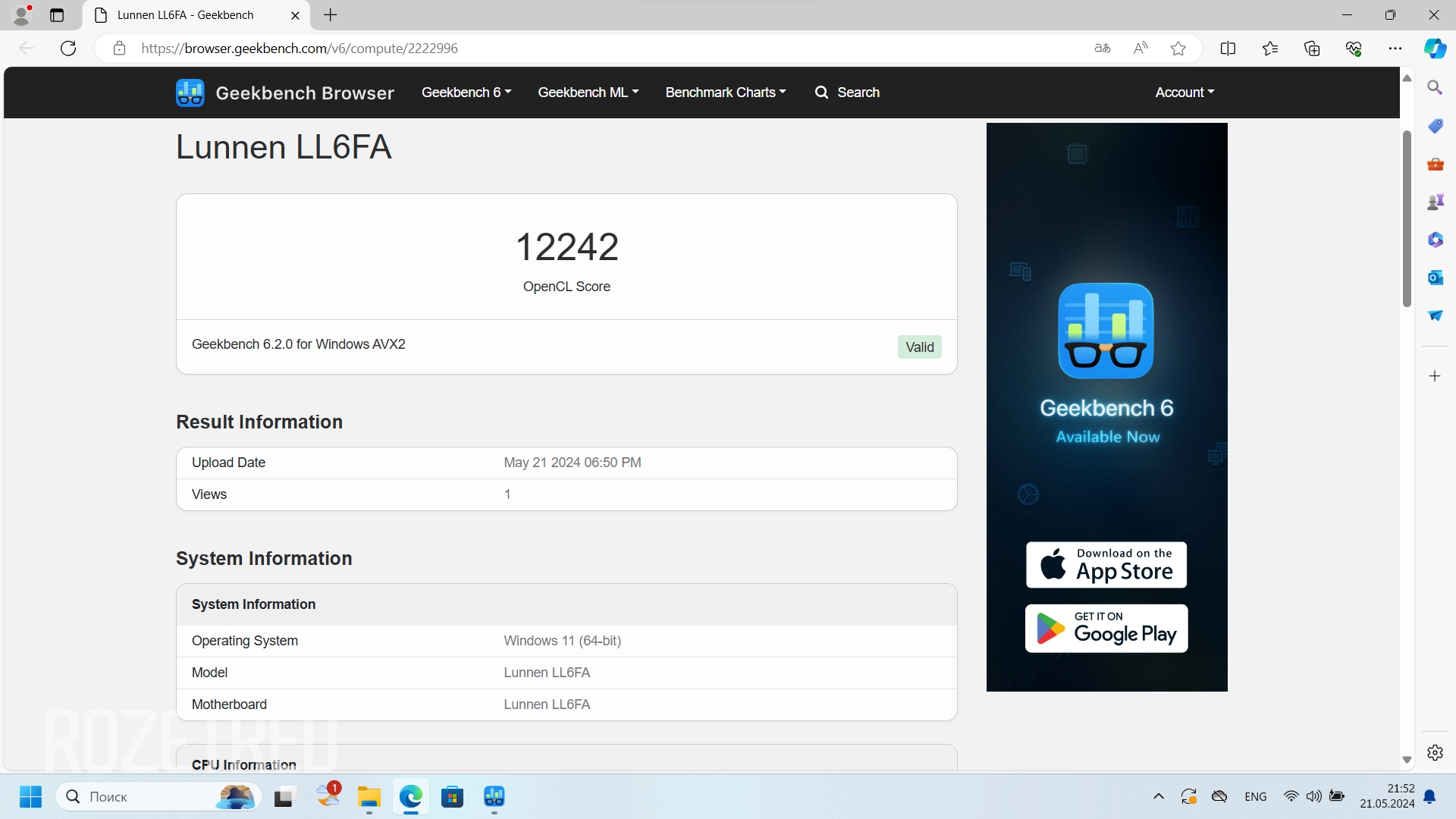This screenshot has width=1456, height=819.
Task: Click the Download on the App Store button
Action: tap(1106, 565)
